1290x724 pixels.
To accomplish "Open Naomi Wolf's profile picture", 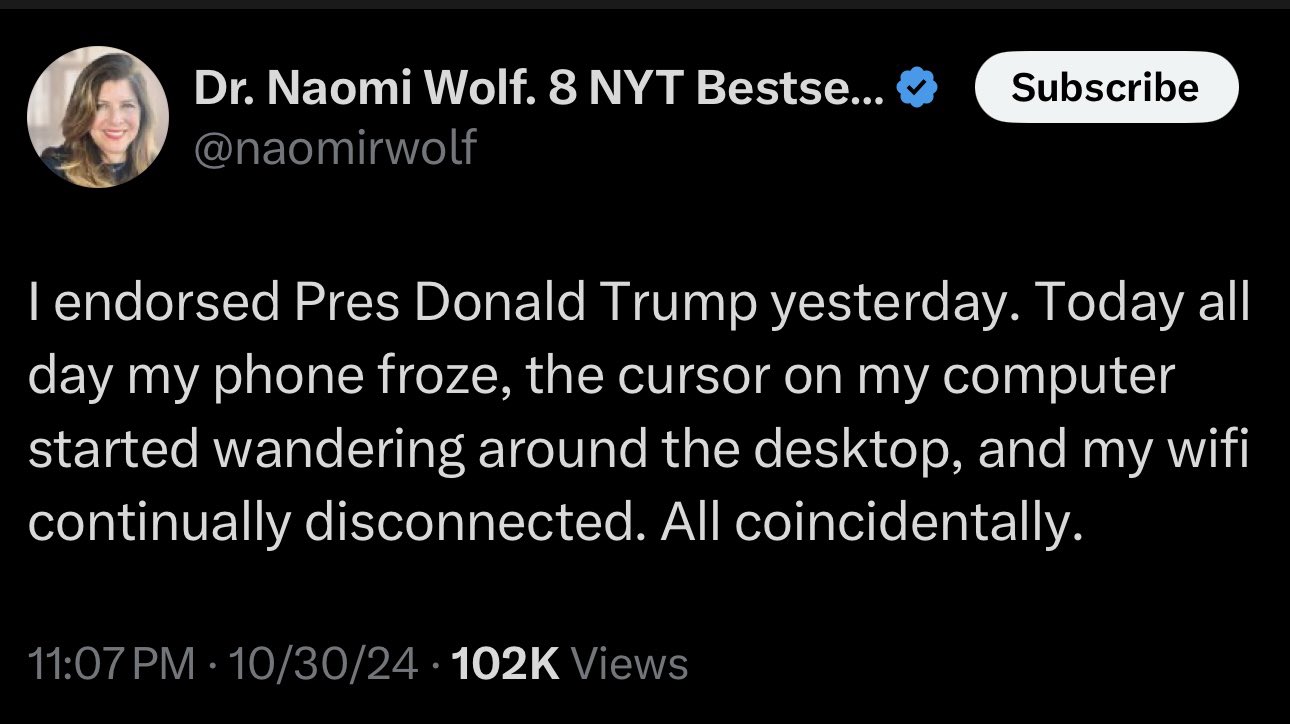I will pos(97,117).
